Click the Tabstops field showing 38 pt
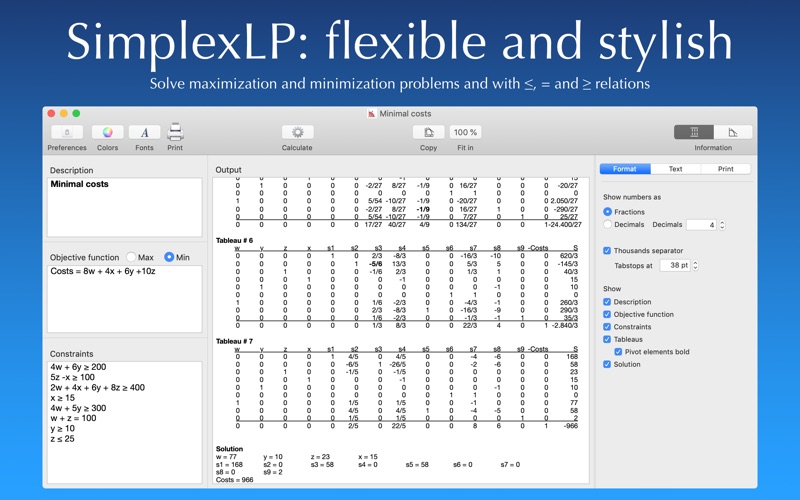 pyautogui.click(x=675, y=265)
